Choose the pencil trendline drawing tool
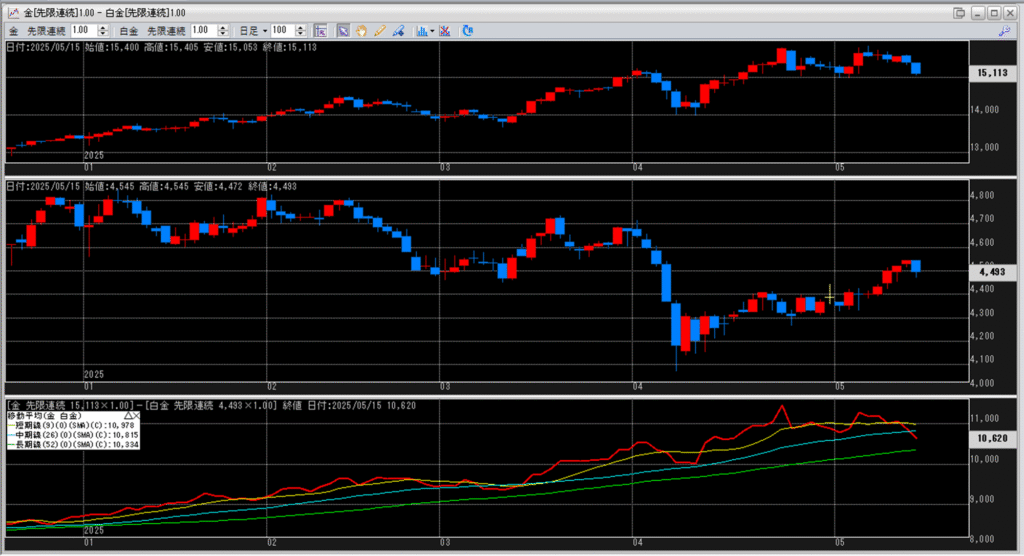This screenshot has height=556, width=1024. click(379, 31)
